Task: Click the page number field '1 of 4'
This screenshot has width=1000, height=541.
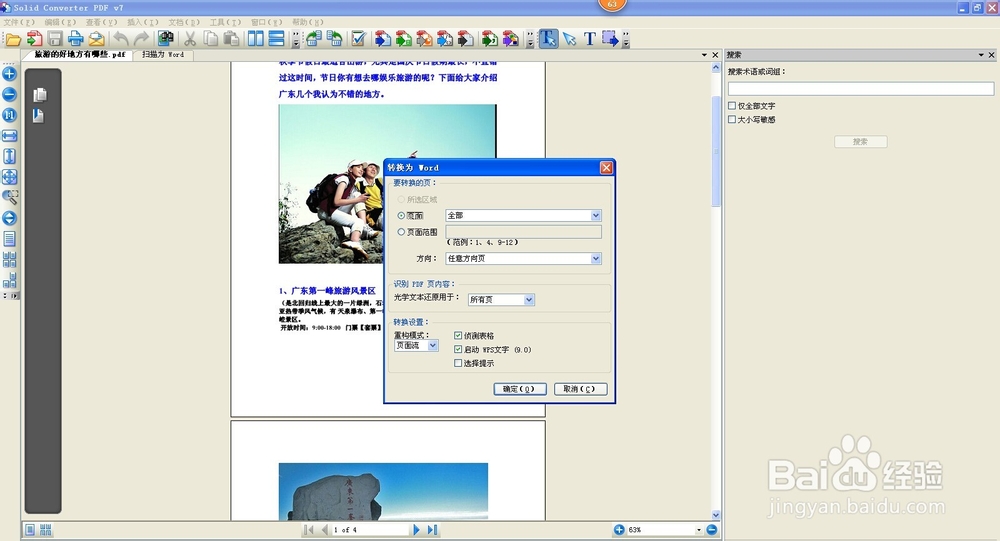Action: click(370, 530)
